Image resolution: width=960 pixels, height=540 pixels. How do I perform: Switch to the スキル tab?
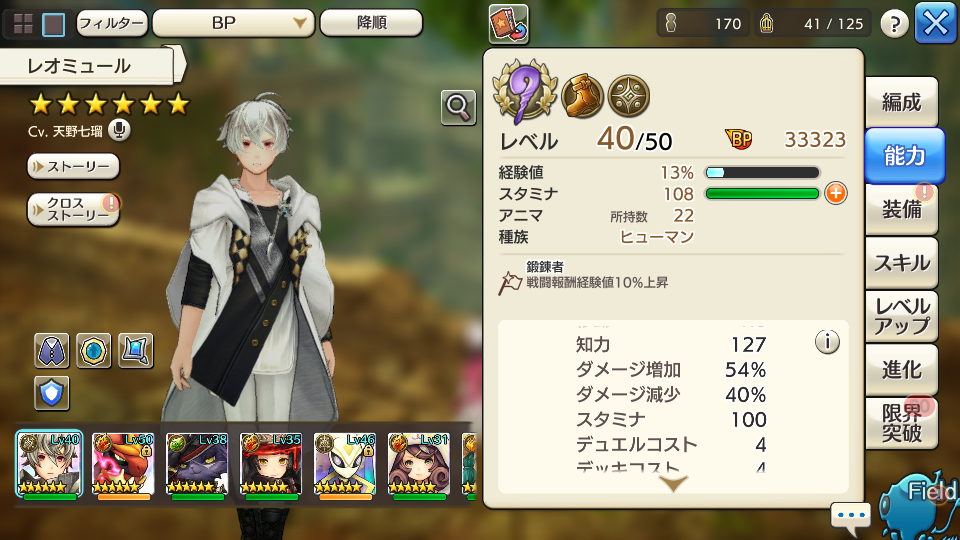pyautogui.click(x=902, y=263)
